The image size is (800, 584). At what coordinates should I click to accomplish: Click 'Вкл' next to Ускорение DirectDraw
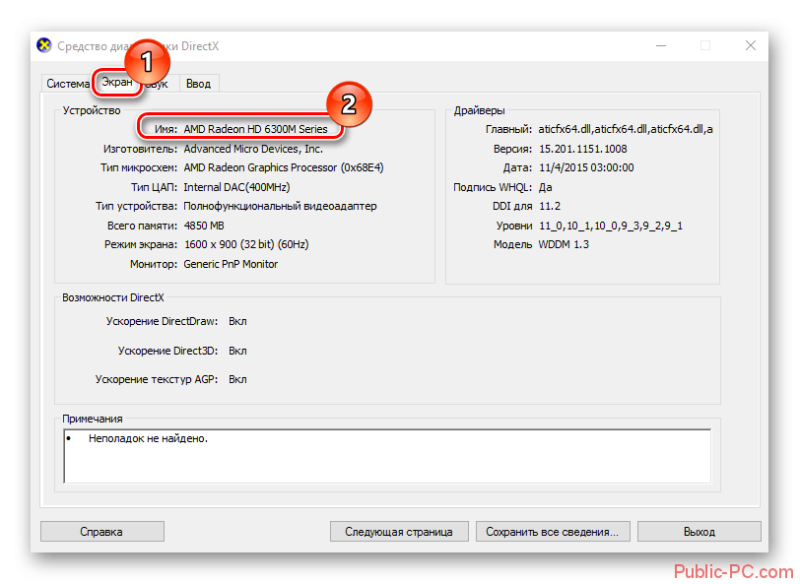click(x=238, y=321)
